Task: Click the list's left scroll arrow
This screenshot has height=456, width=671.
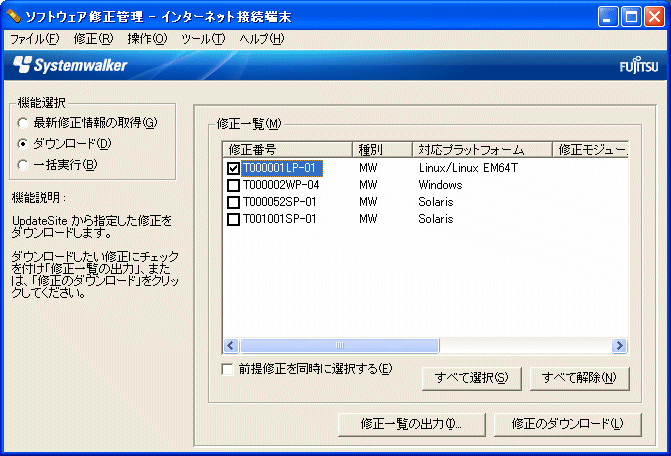Action: tap(231, 346)
